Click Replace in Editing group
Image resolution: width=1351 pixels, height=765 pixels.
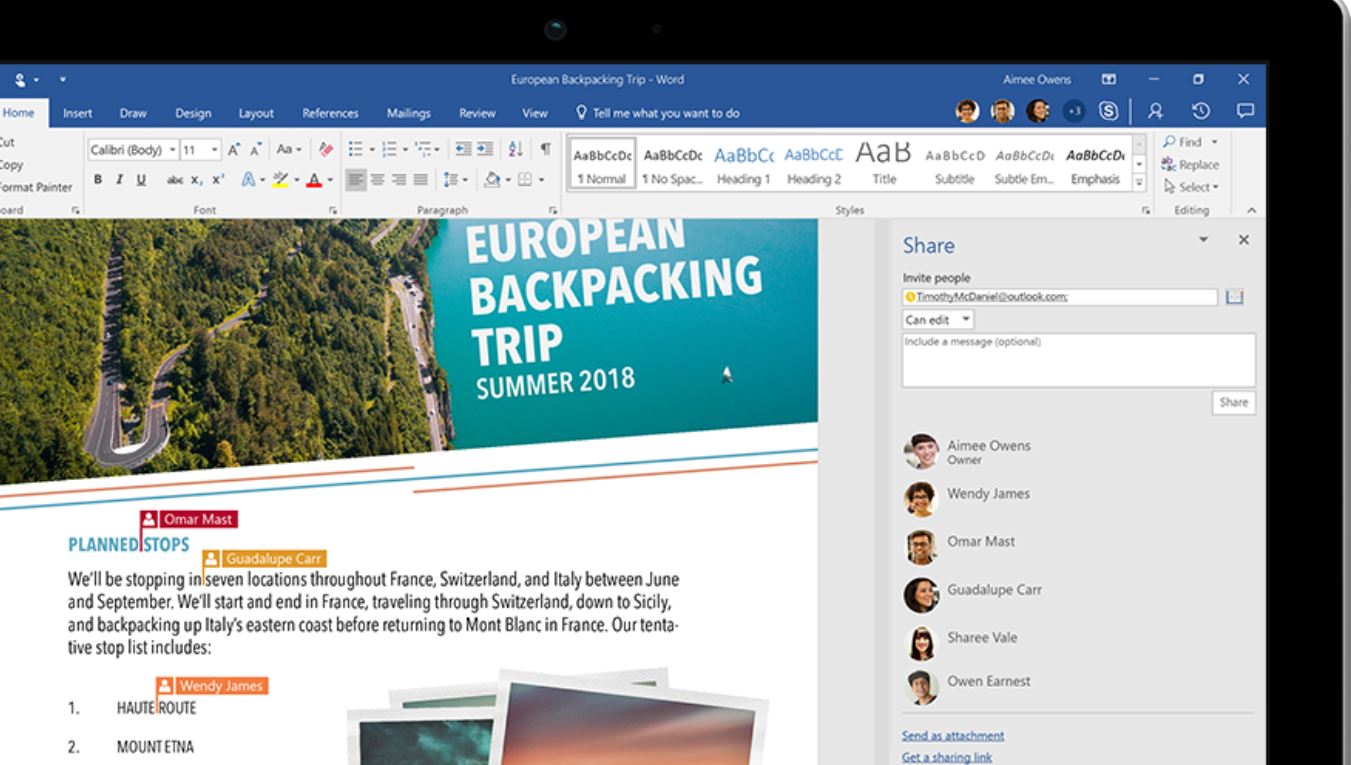click(1192, 164)
